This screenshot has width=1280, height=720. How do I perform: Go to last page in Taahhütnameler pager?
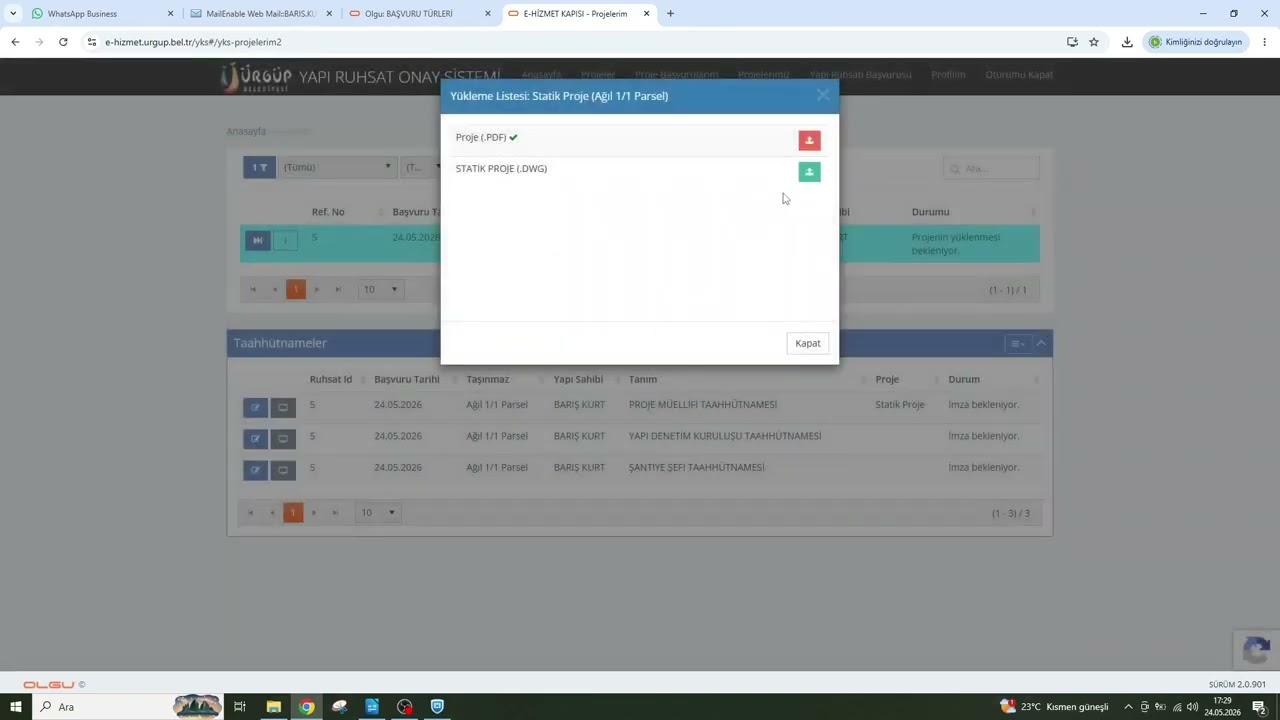(335, 513)
